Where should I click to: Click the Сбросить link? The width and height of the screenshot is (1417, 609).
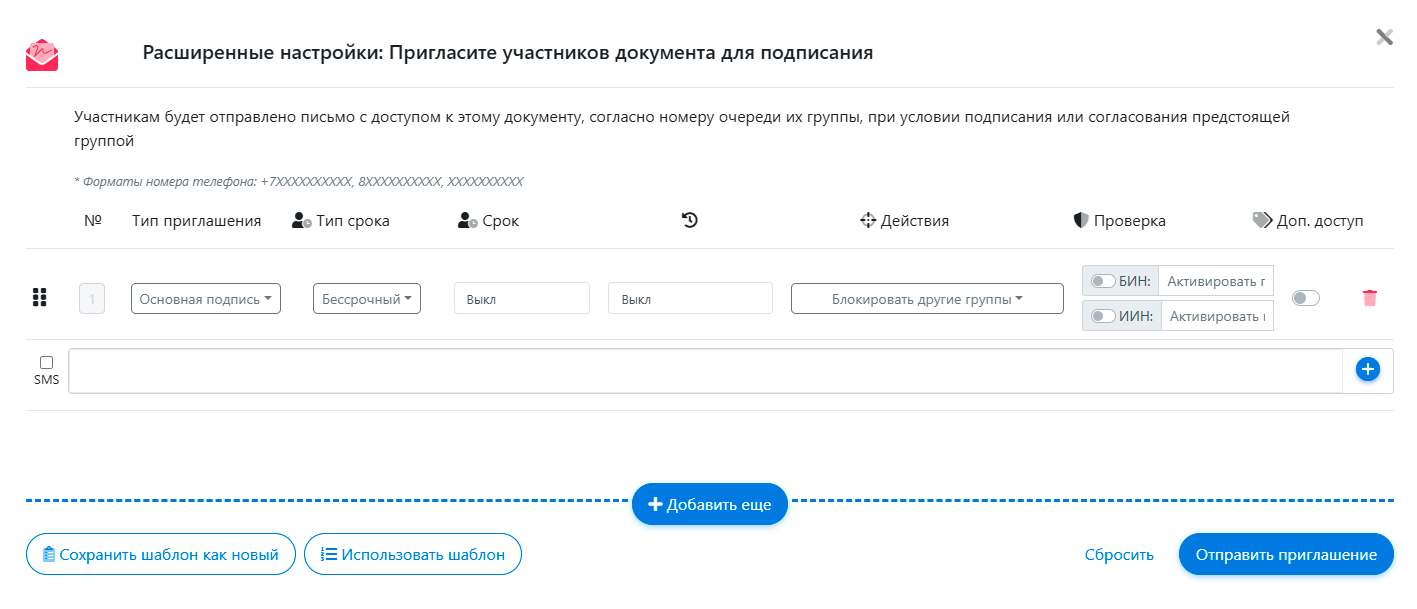(x=1119, y=554)
